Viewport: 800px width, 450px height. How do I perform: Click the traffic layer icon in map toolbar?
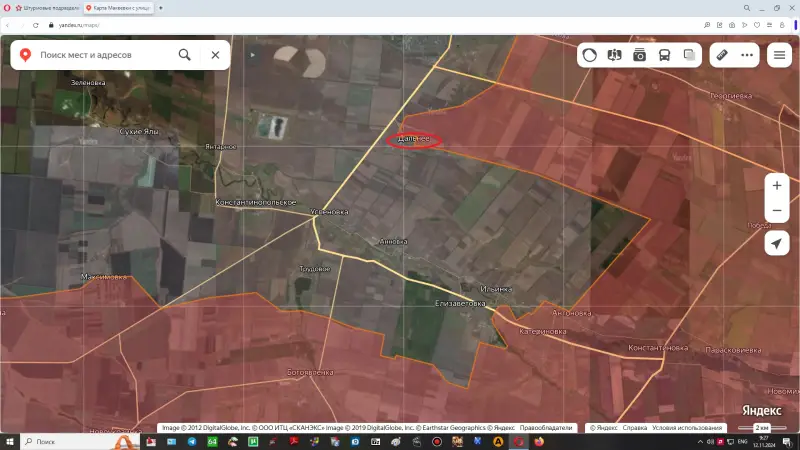590,55
